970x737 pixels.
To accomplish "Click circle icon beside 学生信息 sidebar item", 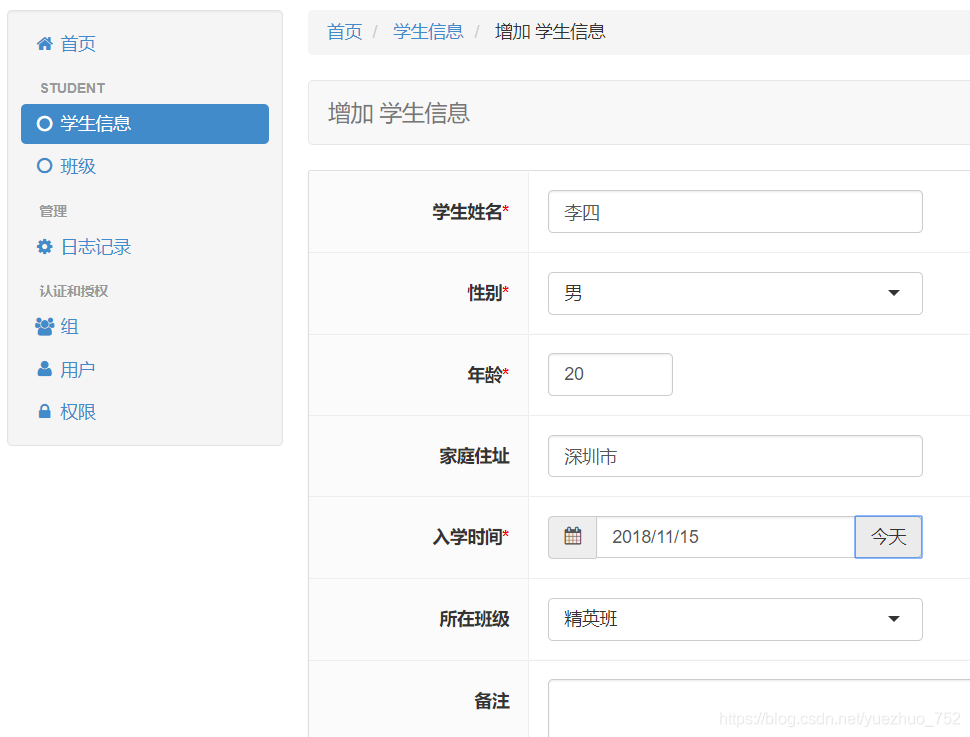I will tap(45, 124).
